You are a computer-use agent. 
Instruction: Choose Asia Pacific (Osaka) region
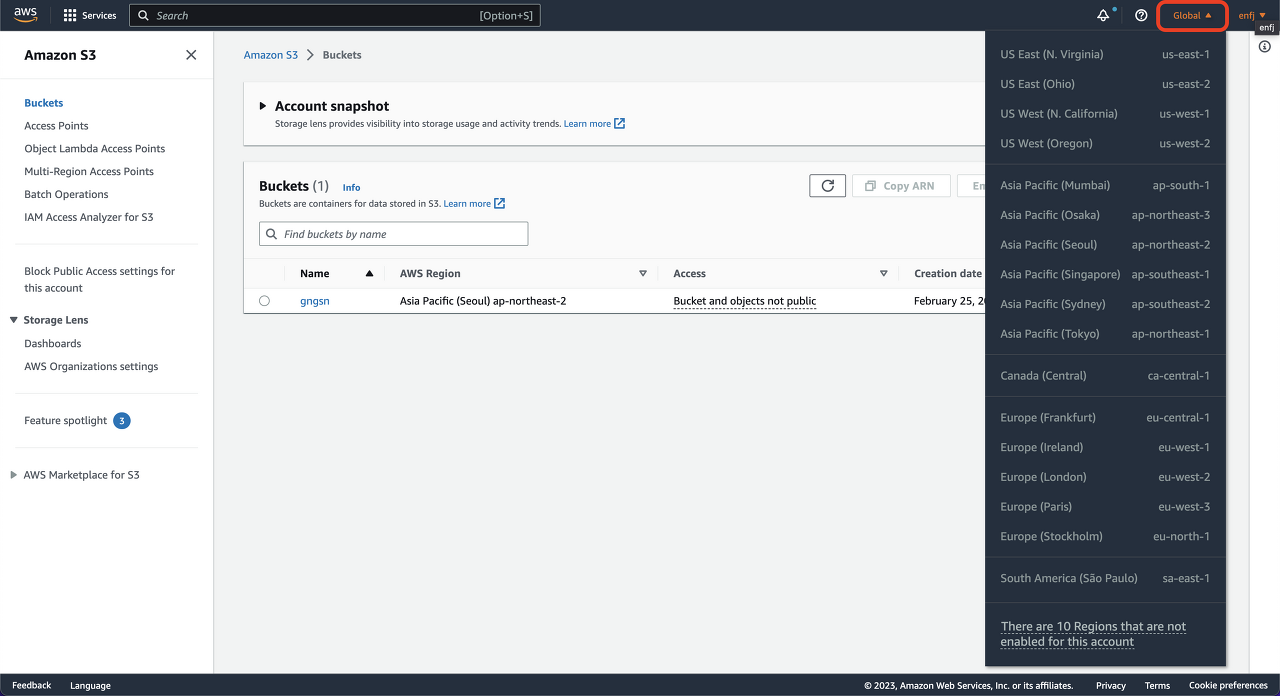[x=1105, y=215]
